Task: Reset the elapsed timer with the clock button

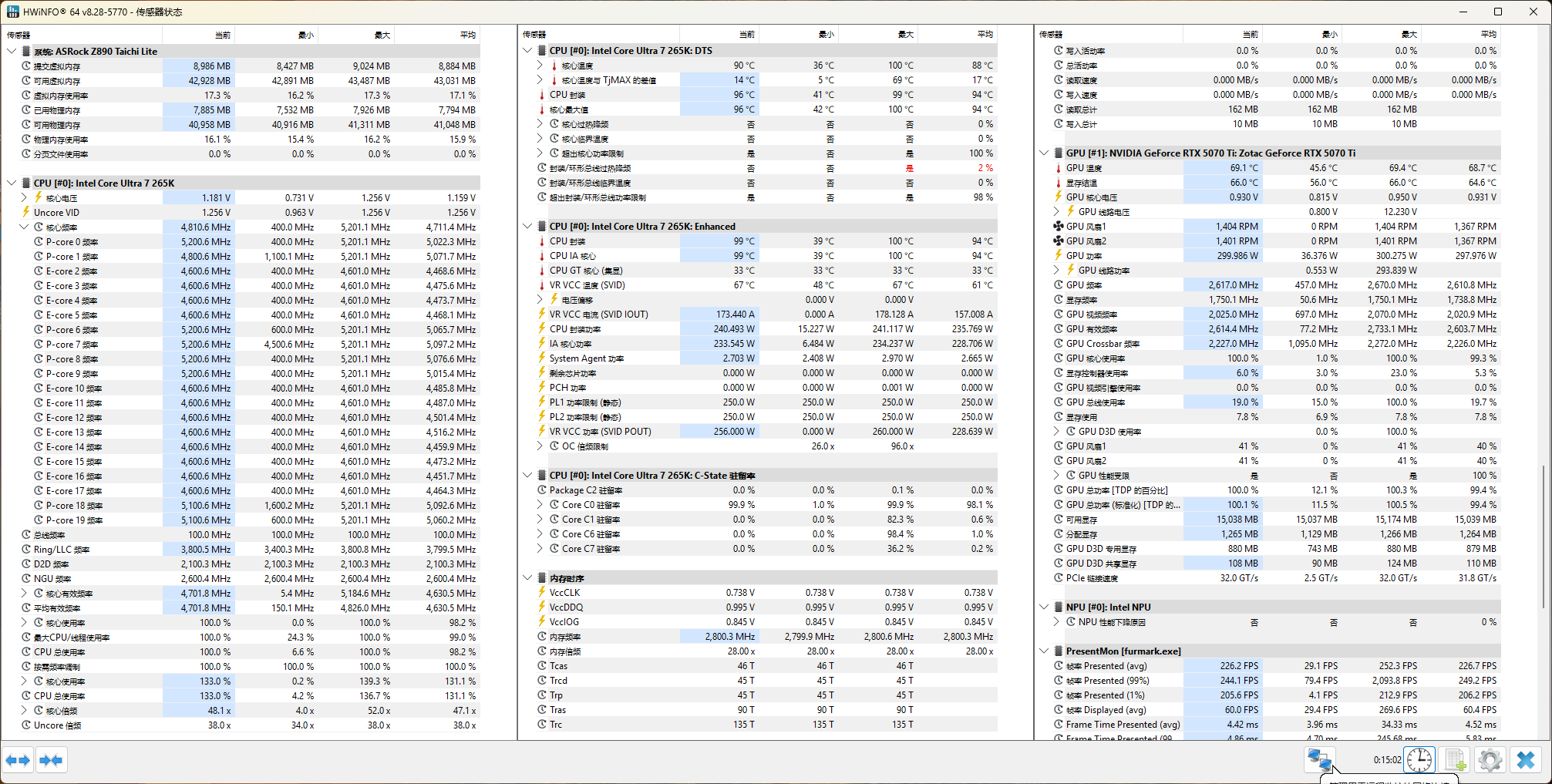Action: pyautogui.click(x=1419, y=760)
